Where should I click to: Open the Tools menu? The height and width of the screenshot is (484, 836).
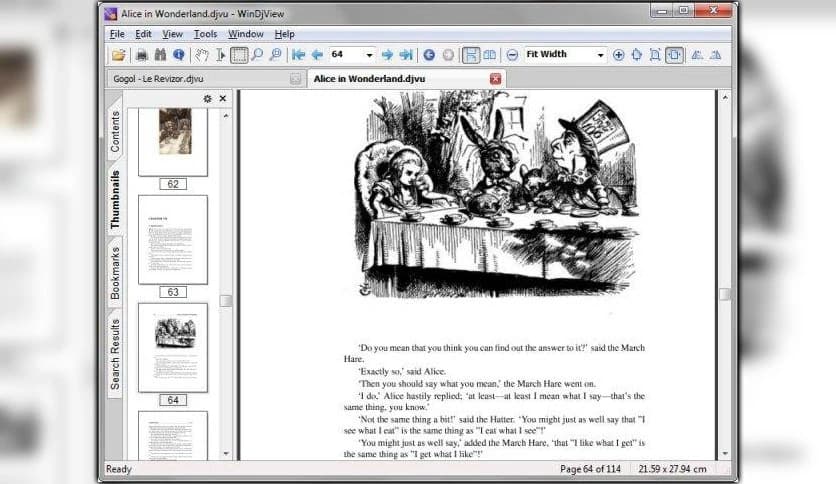pos(205,34)
